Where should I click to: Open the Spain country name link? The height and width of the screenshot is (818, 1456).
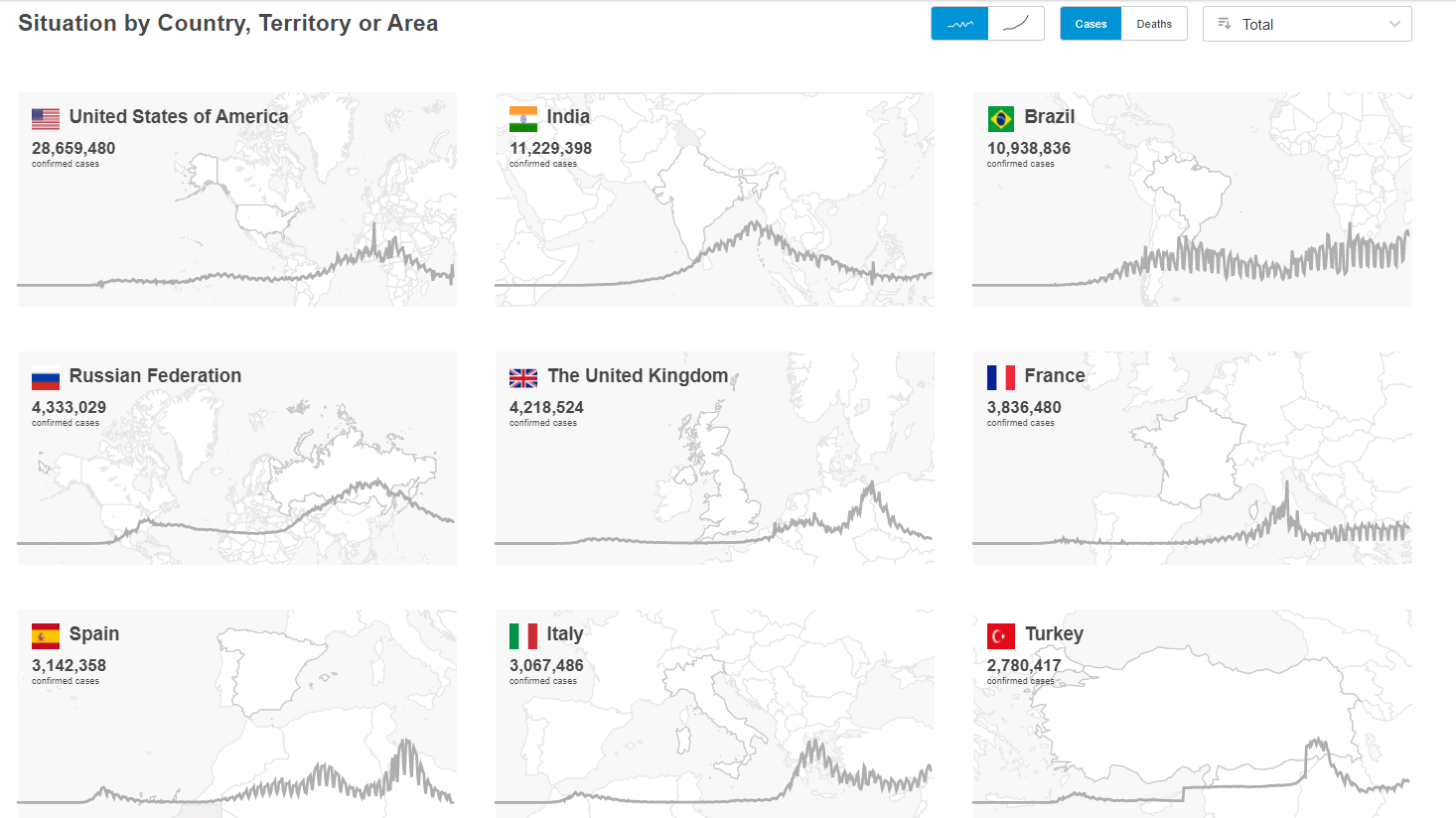pos(94,633)
